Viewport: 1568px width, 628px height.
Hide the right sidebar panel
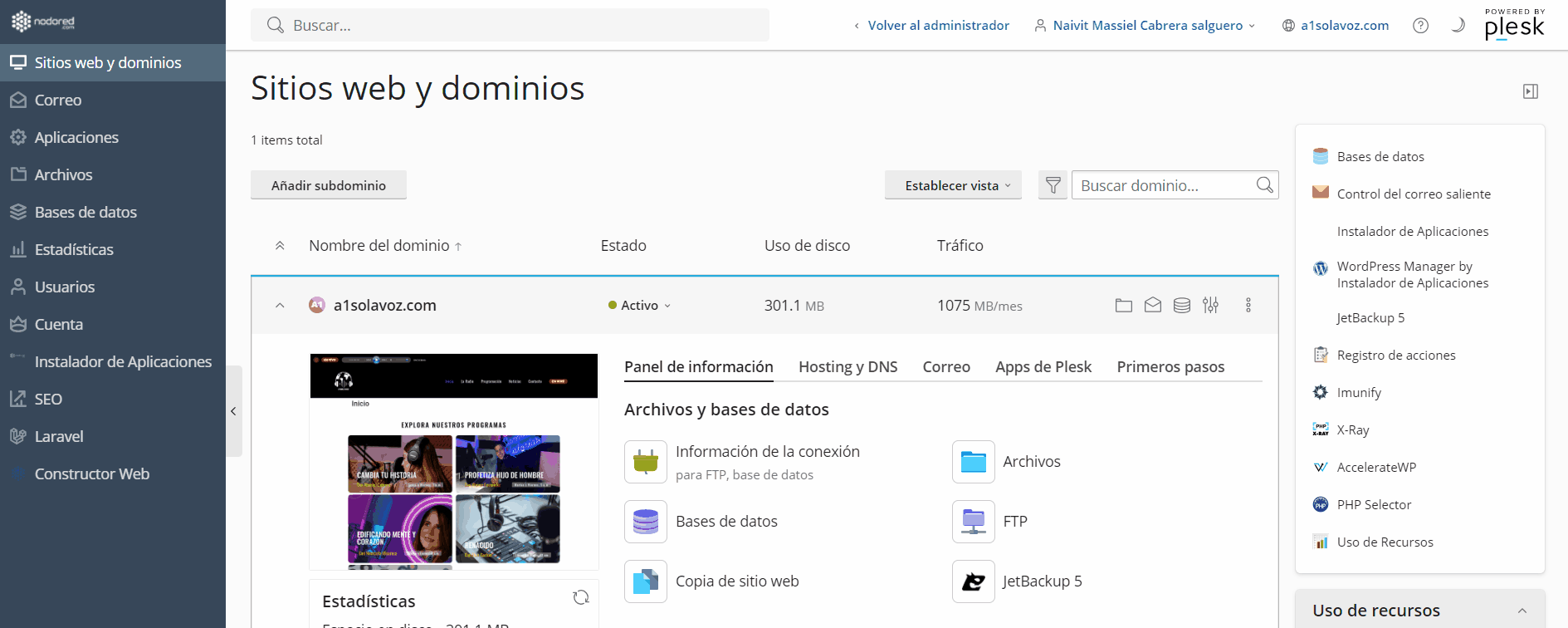coord(1530,91)
